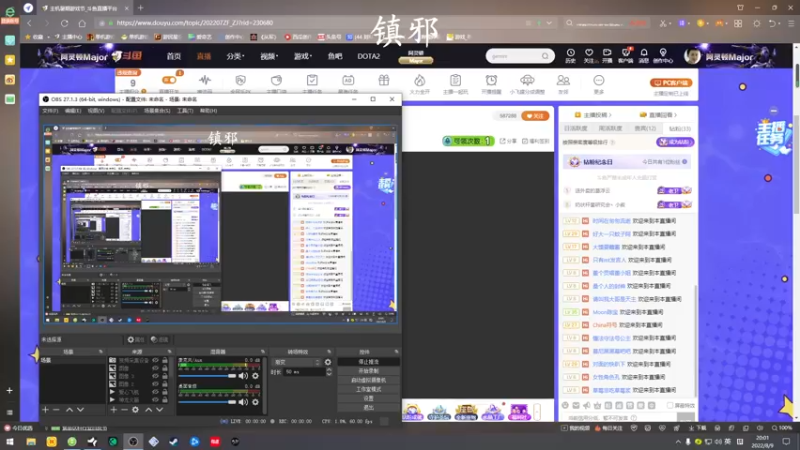Open Douyu 开播 broadcast icon in header
The height and width of the screenshot is (450, 800).
coord(607,55)
